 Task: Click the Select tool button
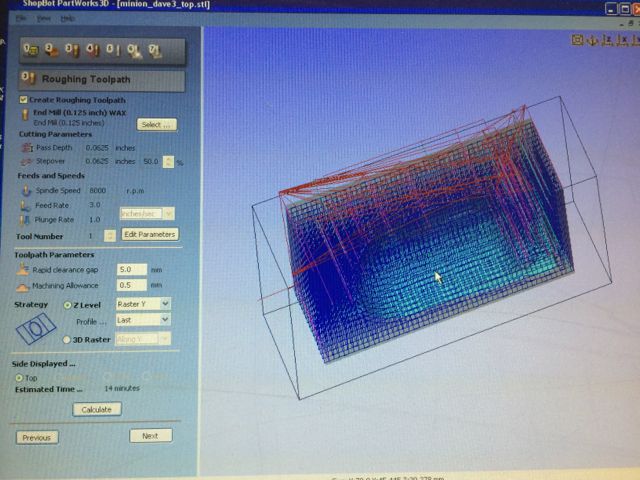click(157, 124)
